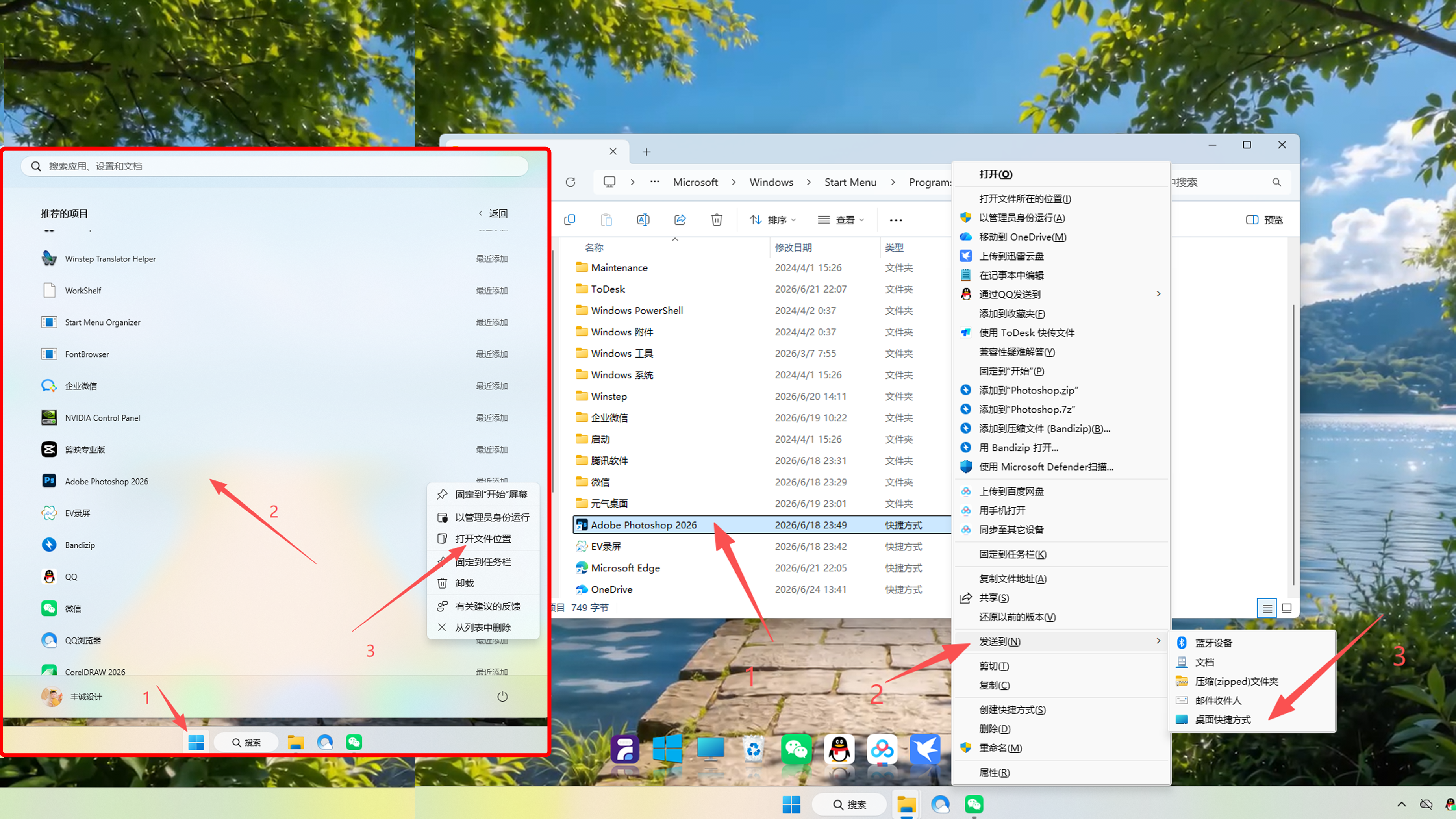Image resolution: width=1456 pixels, height=819 pixels.
Task: Click the monitor icon in the desktop dock
Action: [x=710, y=749]
